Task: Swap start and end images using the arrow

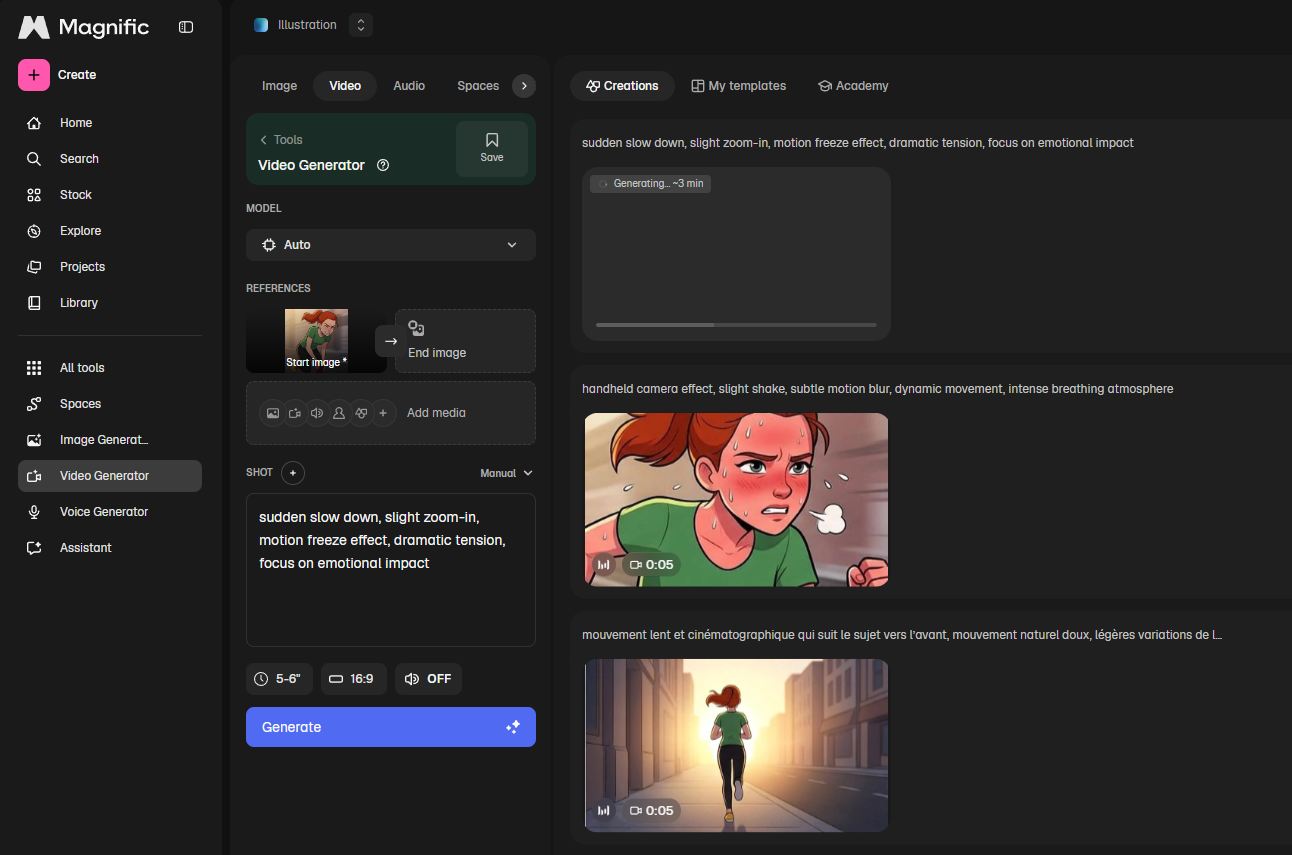Action: (390, 341)
